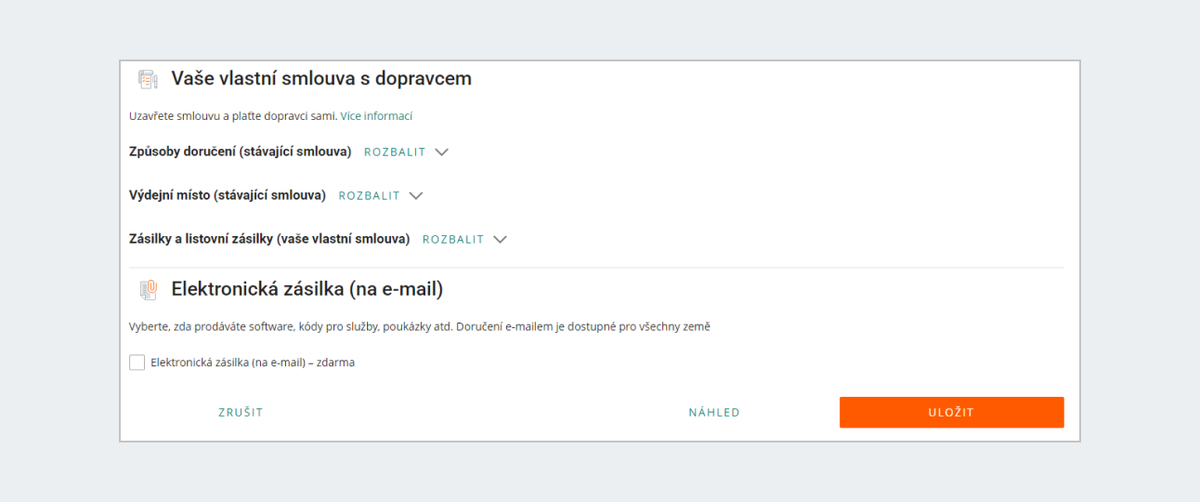Enable the Elektronická zásilka (na e-mail) checkbox
The width and height of the screenshot is (1200, 502).
coord(137,363)
